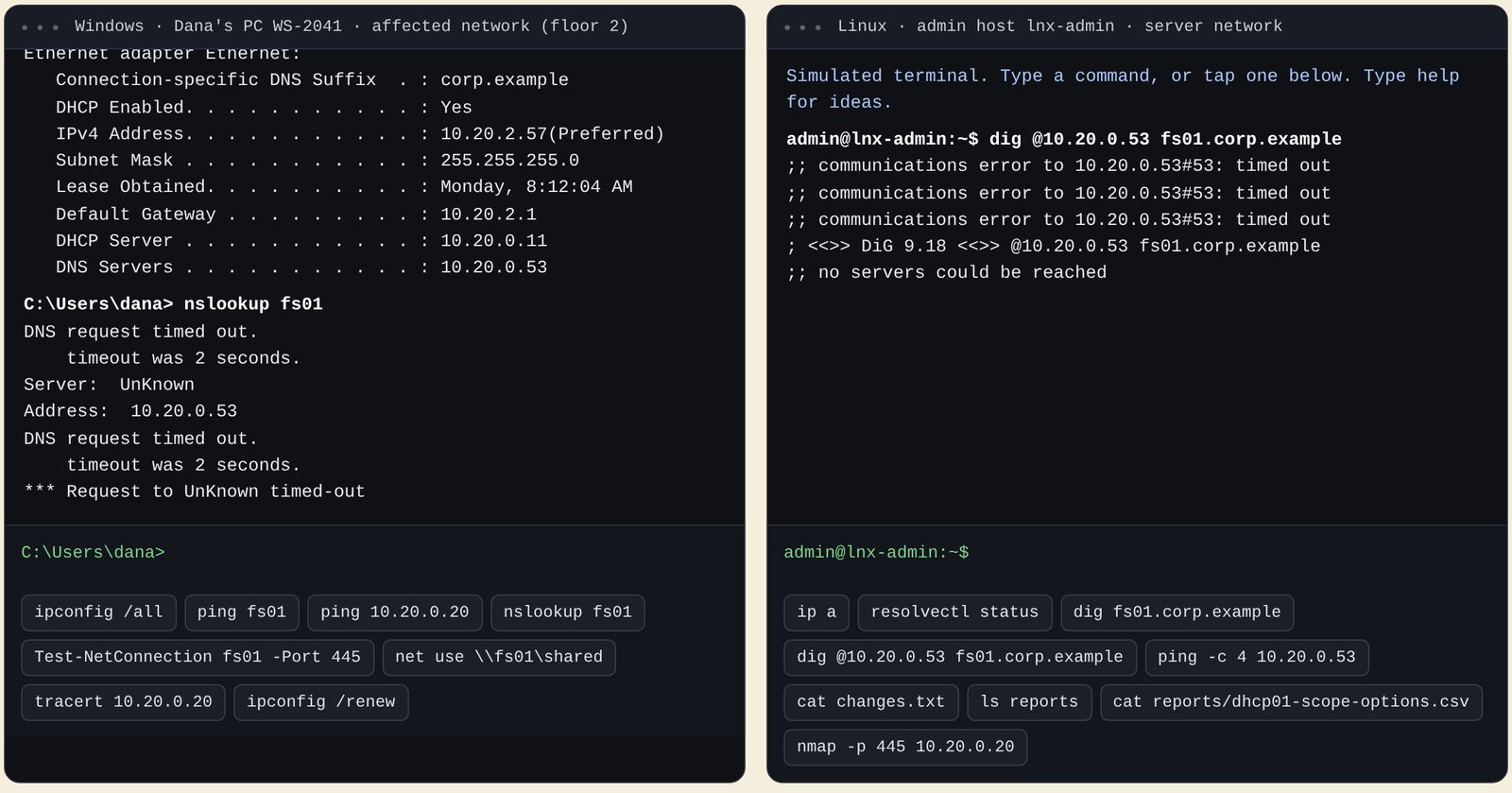The width and height of the screenshot is (1512, 793).
Task: Focus the Linux 'admin@lnx-admin:~$' command input
Action: point(1137,553)
